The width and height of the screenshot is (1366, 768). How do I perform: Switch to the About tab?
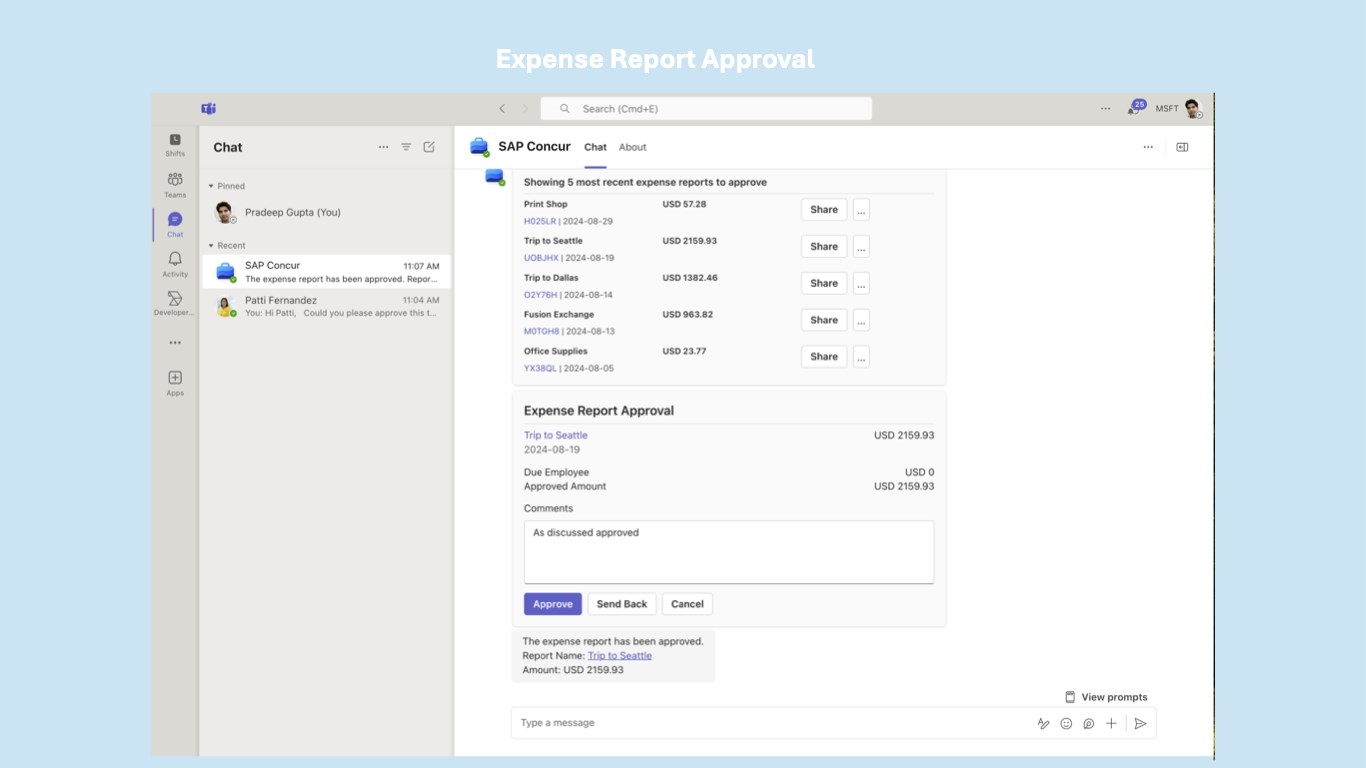click(632, 147)
